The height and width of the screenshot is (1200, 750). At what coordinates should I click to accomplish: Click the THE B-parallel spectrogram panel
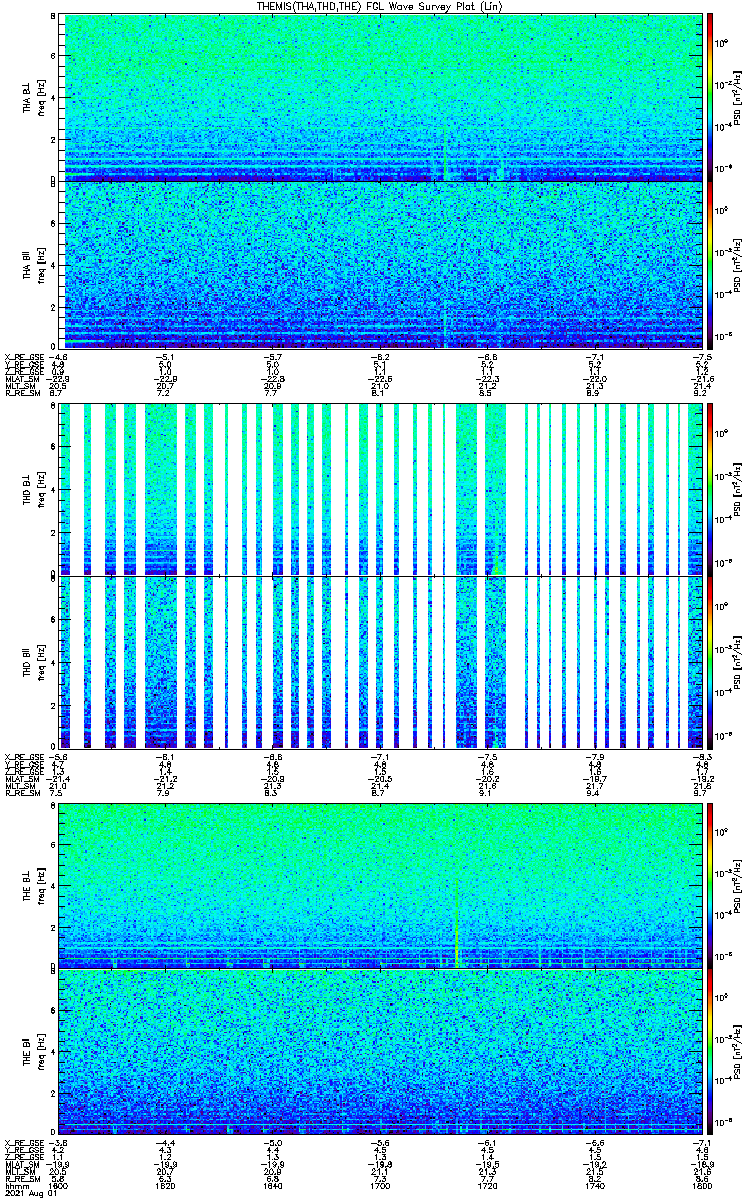[x=380, y=1052]
